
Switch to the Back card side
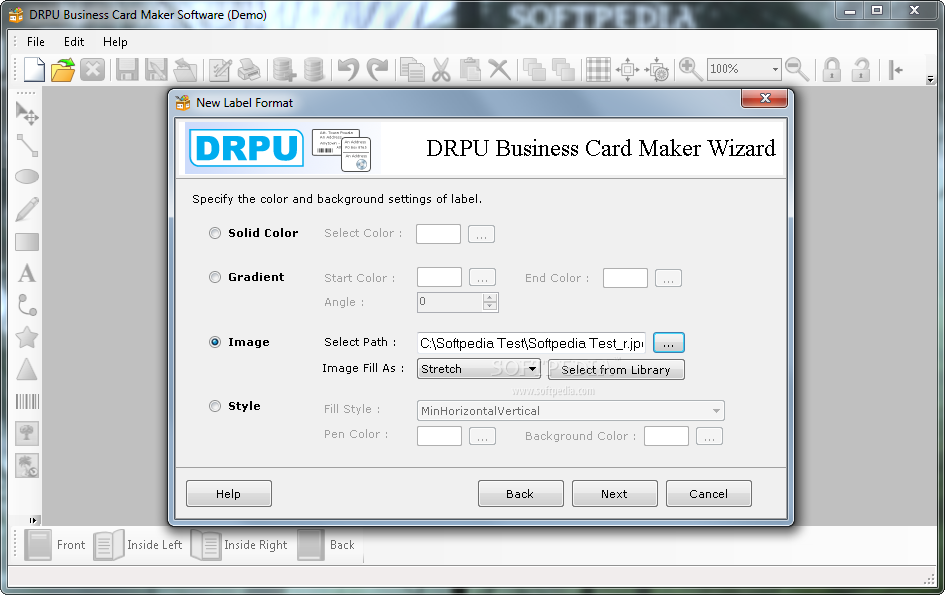[327, 545]
